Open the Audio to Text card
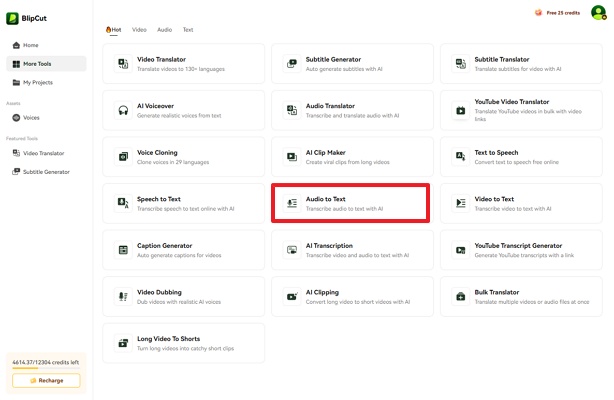614x400 pixels. click(350, 203)
